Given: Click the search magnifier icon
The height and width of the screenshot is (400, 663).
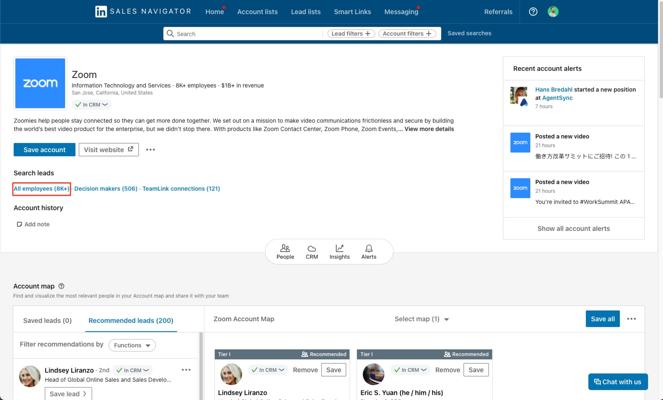Looking at the screenshot, I should [x=170, y=33].
